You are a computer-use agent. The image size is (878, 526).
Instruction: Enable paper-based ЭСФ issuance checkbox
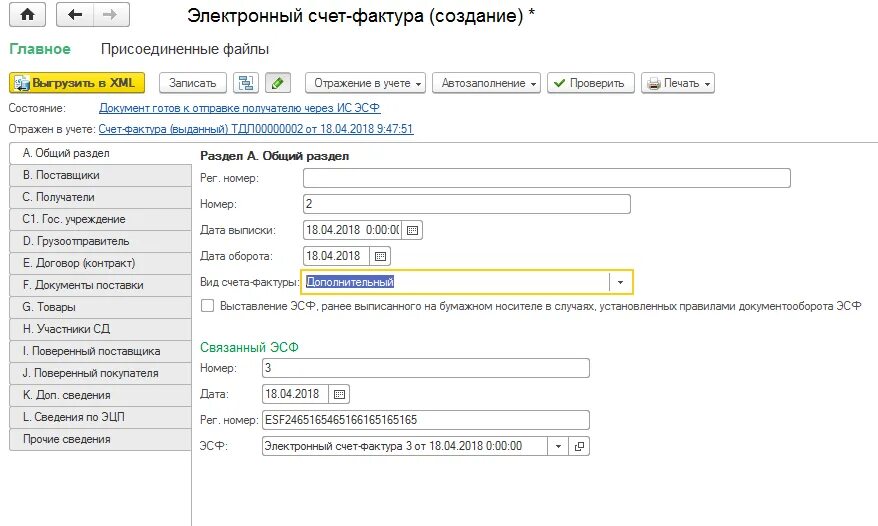pyautogui.click(x=207, y=306)
